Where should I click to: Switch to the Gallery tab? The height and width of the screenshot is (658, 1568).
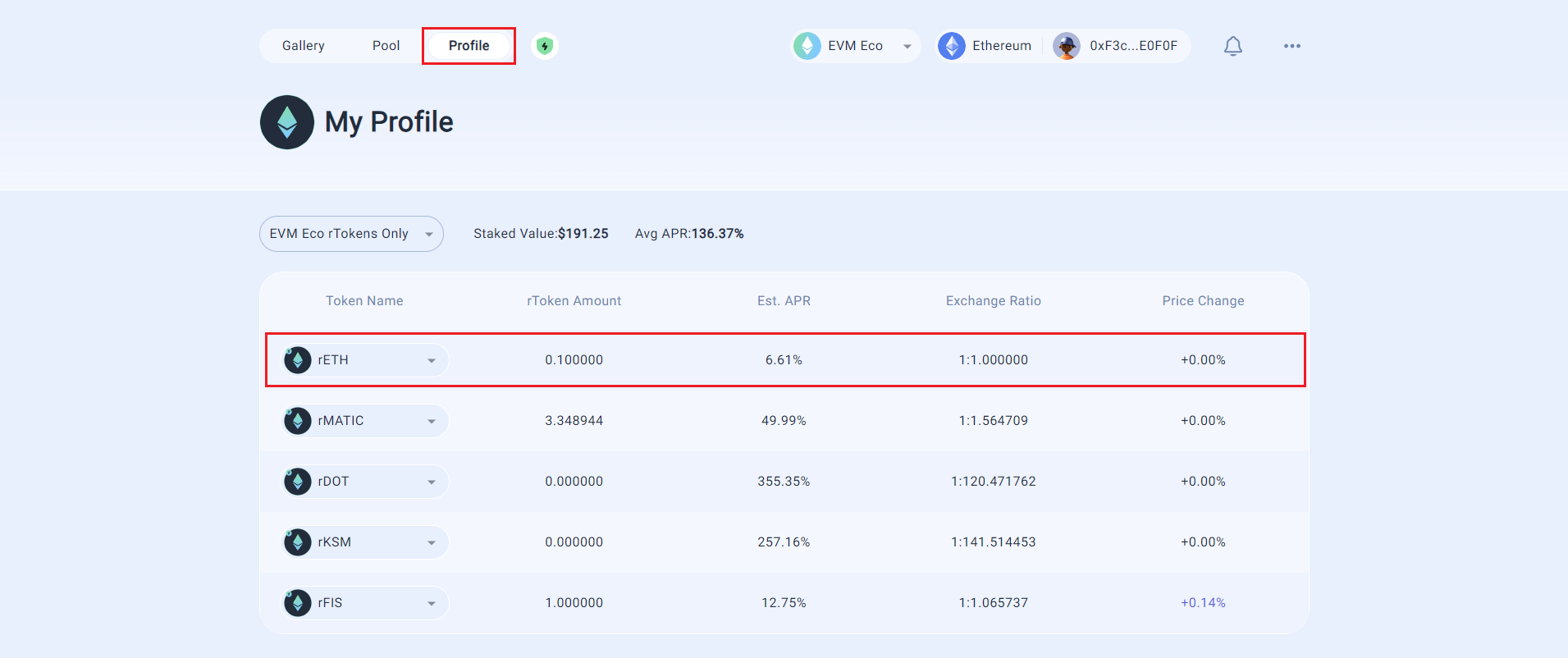(304, 46)
